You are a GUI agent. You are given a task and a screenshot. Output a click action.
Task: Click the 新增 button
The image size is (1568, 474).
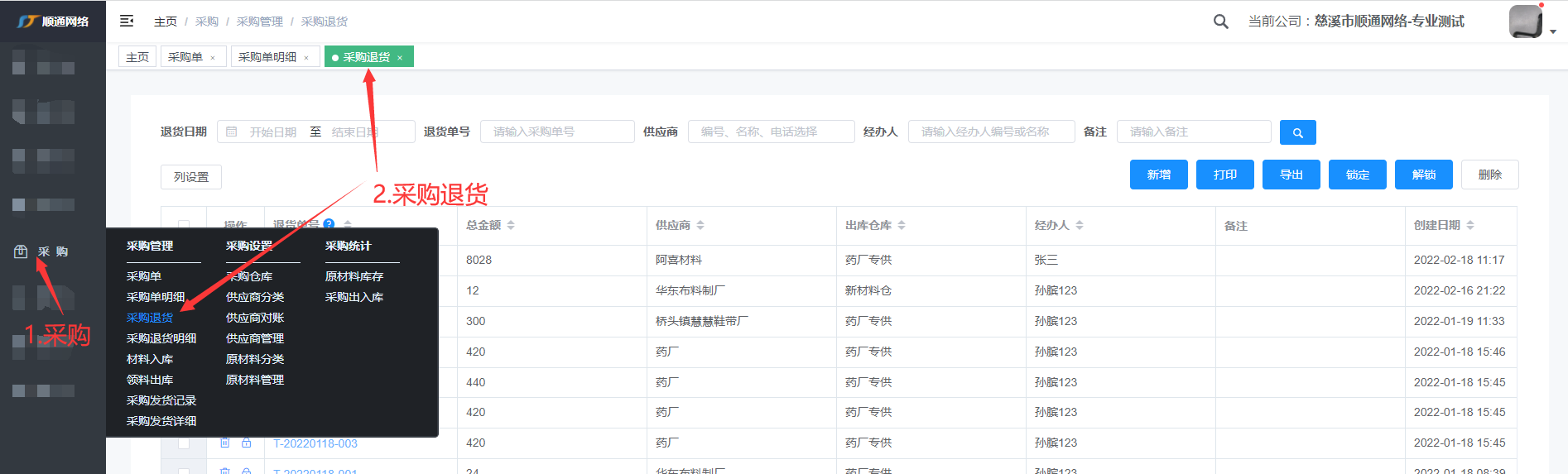pyautogui.click(x=1158, y=175)
